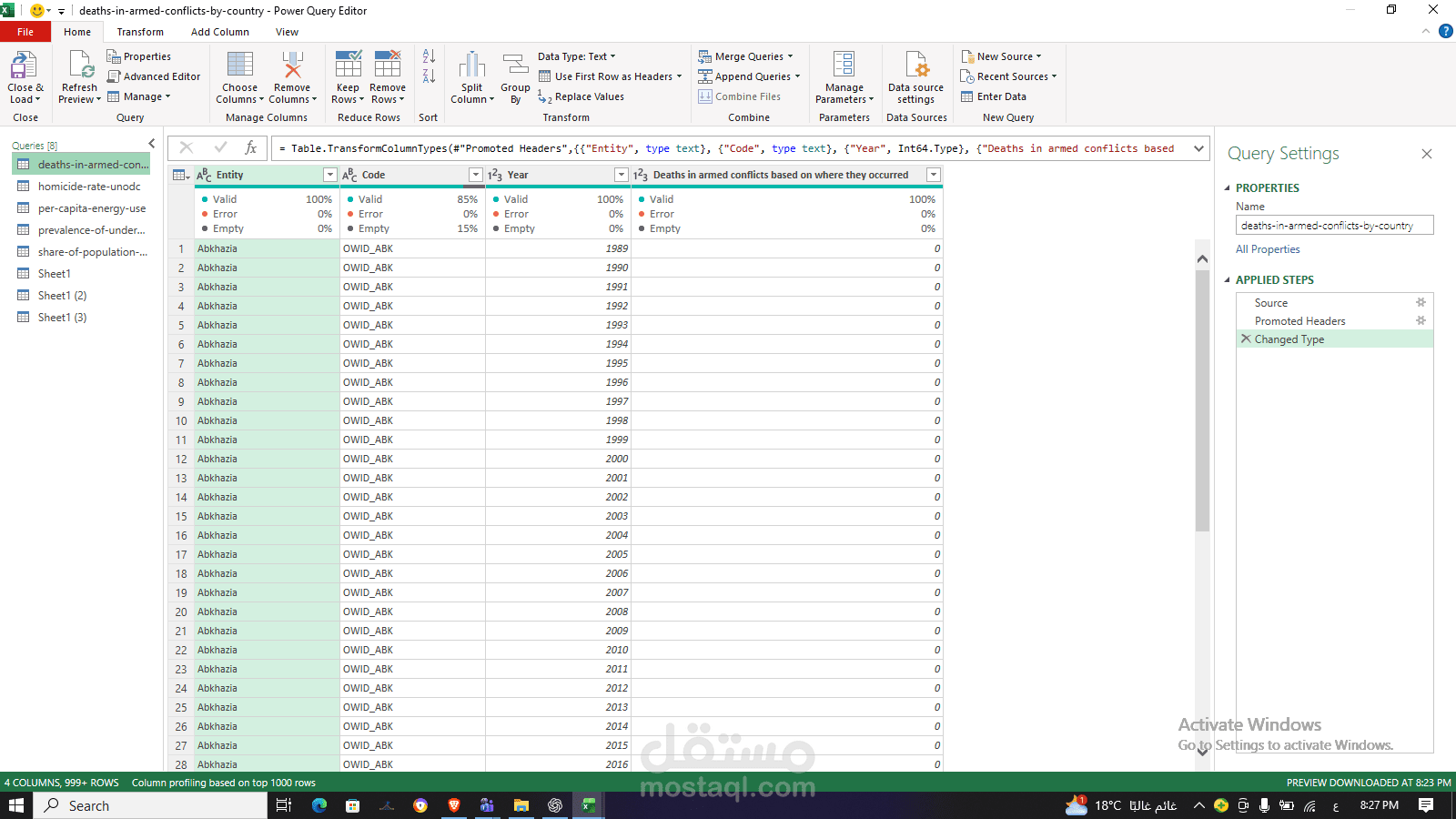The image size is (1456, 819).
Task: Switch to the View tab
Action: [x=288, y=32]
